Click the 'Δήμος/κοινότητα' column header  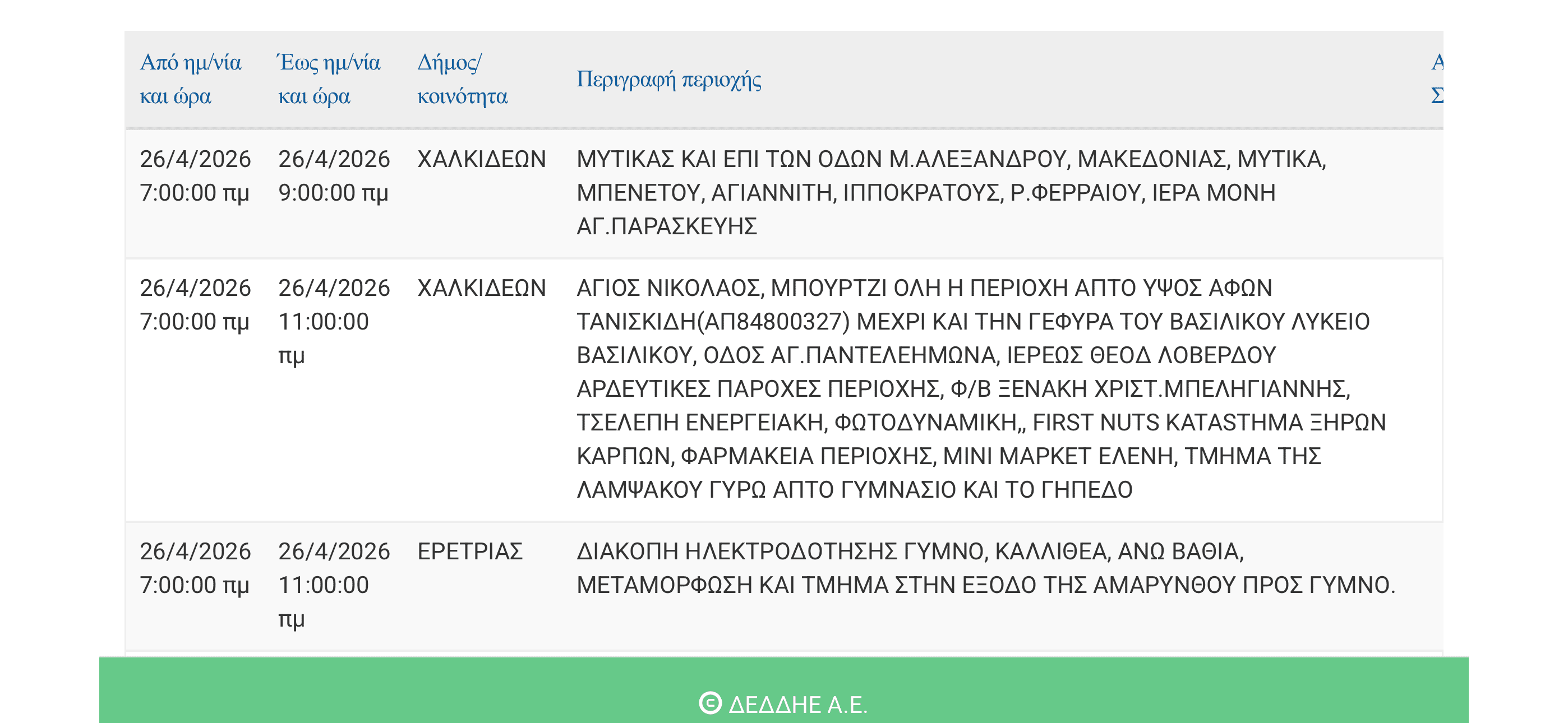pyautogui.click(x=462, y=79)
